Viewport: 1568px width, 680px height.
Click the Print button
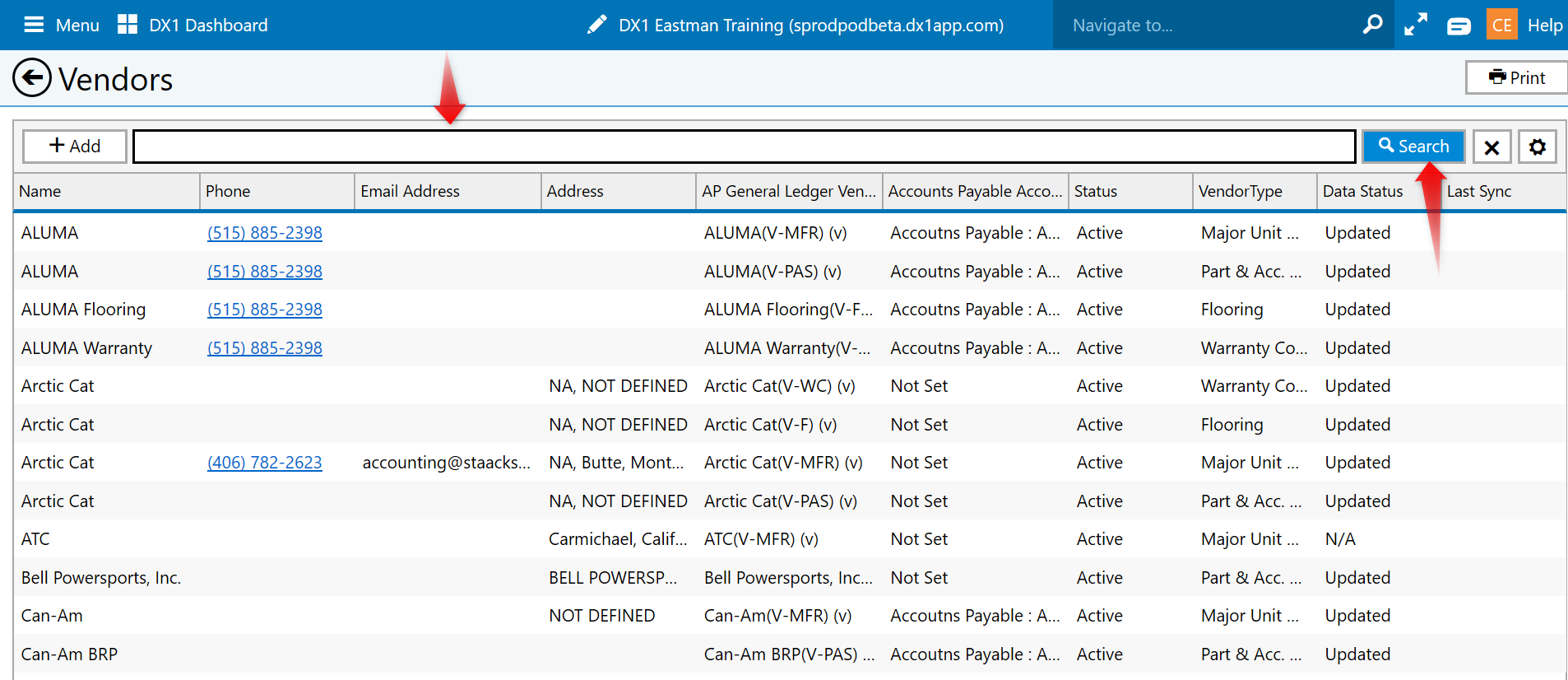pos(1517,77)
